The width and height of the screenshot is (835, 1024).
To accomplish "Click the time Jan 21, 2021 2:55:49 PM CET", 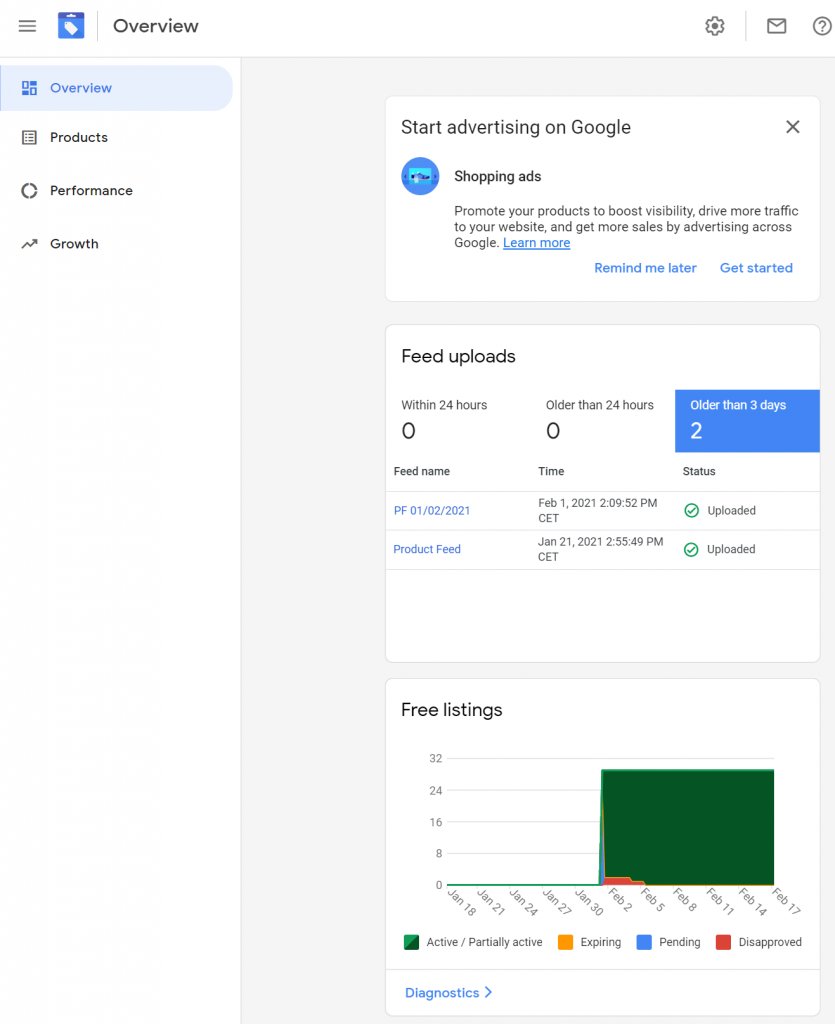I will (x=601, y=549).
